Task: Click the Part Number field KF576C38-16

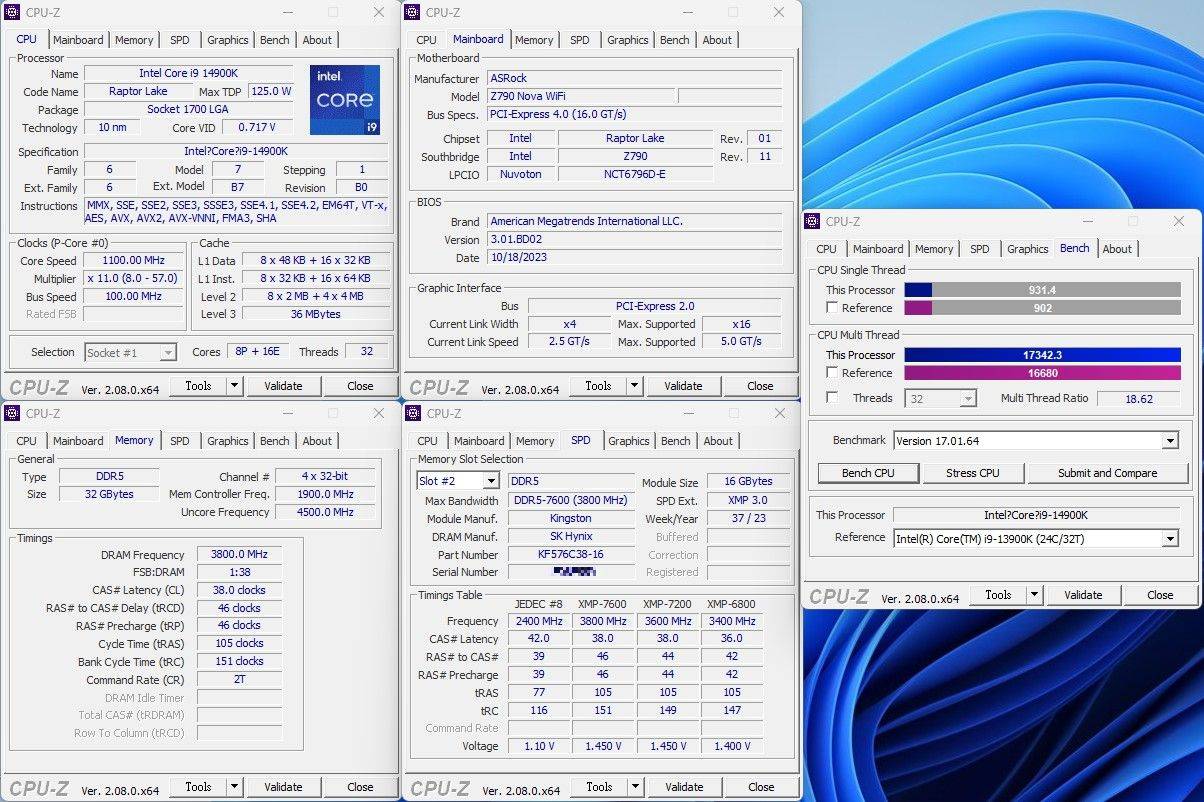Action: 571,555
